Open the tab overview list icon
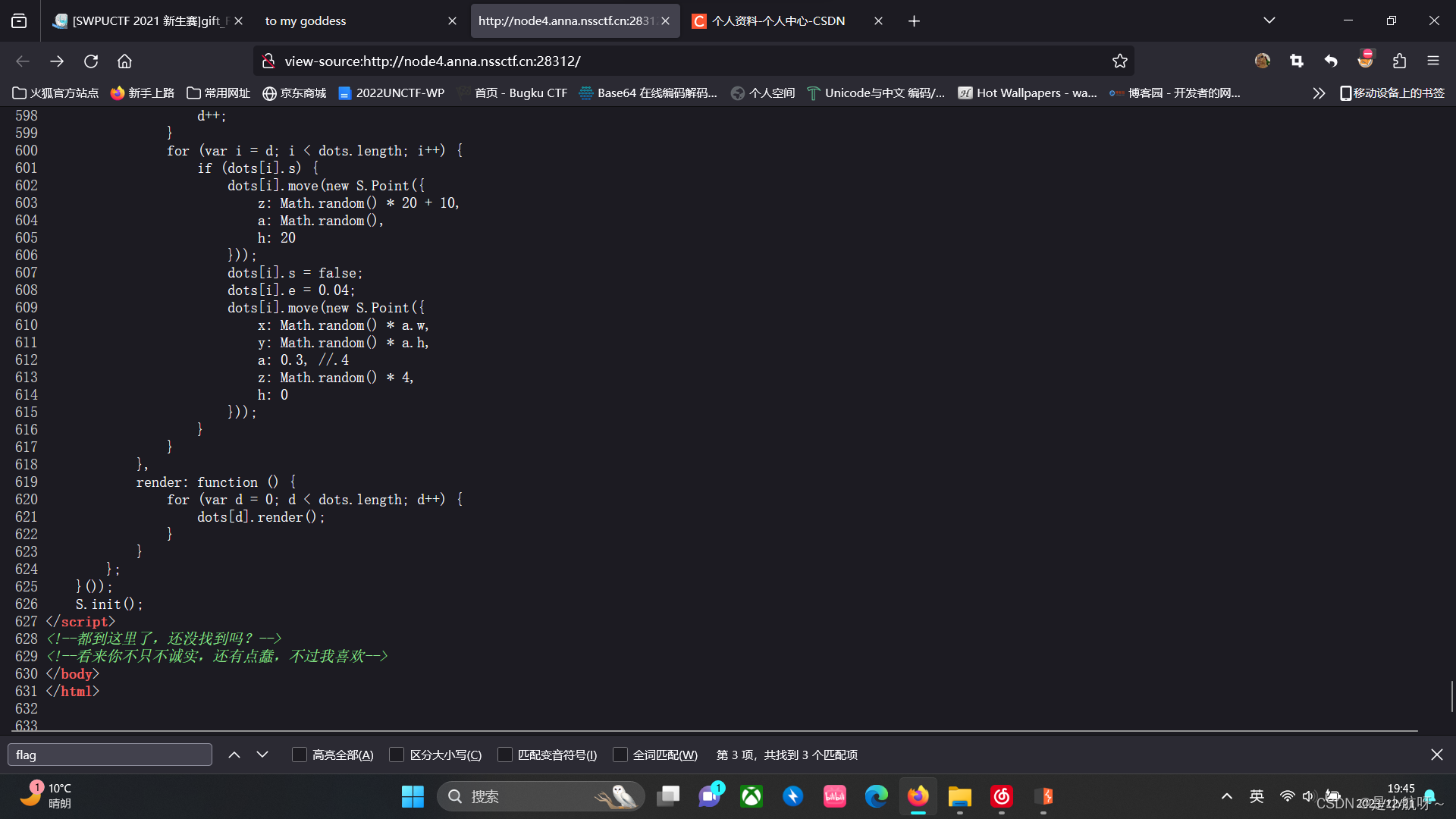 [x=1269, y=20]
